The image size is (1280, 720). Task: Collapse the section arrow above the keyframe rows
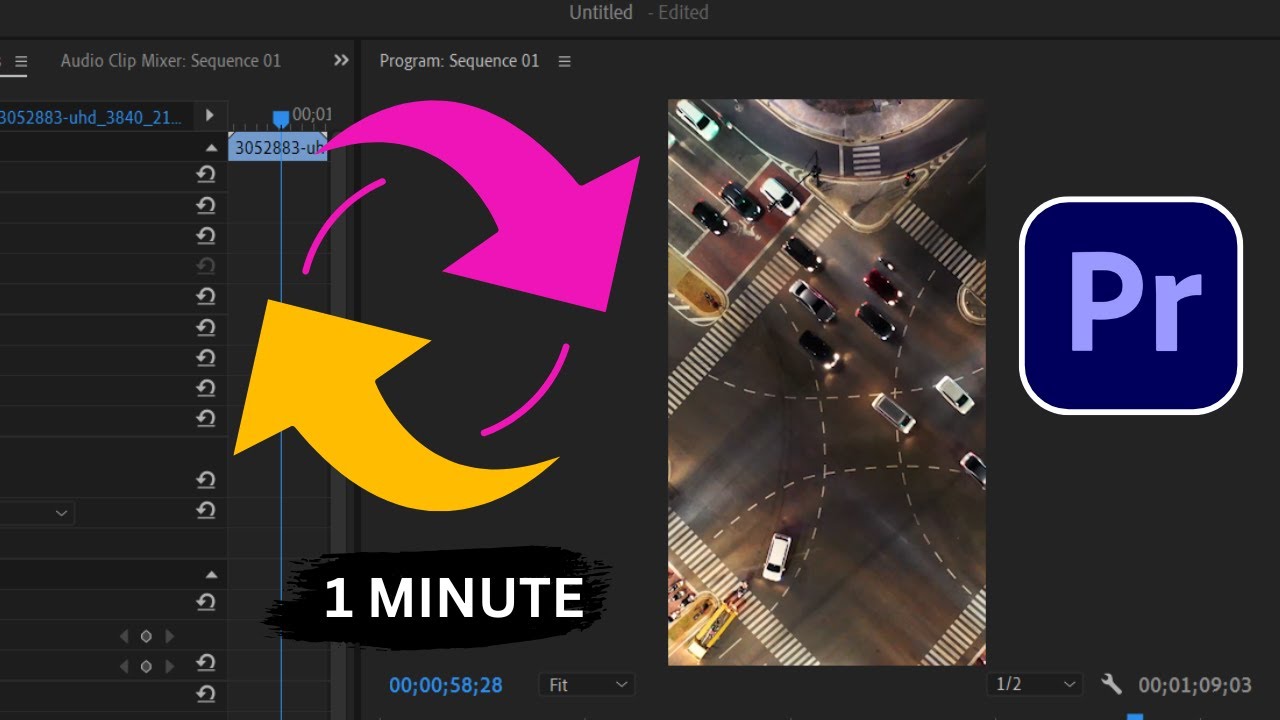[211, 575]
